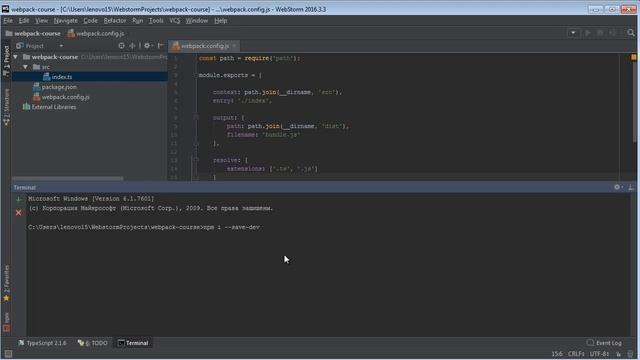The height and width of the screenshot is (360, 640).
Task: Fold the resolve block at line 13
Action: click(x=196, y=160)
